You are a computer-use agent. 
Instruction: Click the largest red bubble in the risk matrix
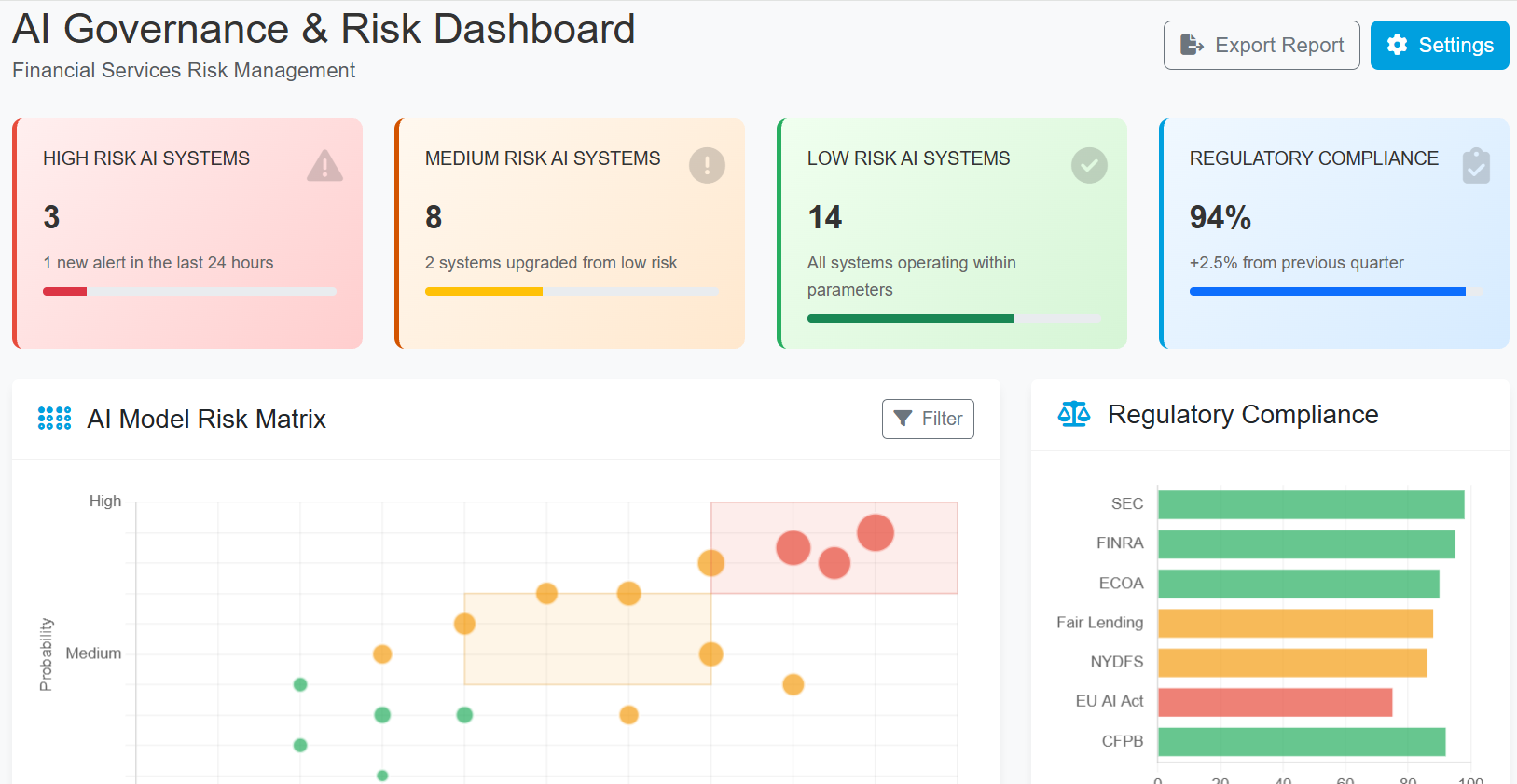pyautogui.click(x=876, y=532)
